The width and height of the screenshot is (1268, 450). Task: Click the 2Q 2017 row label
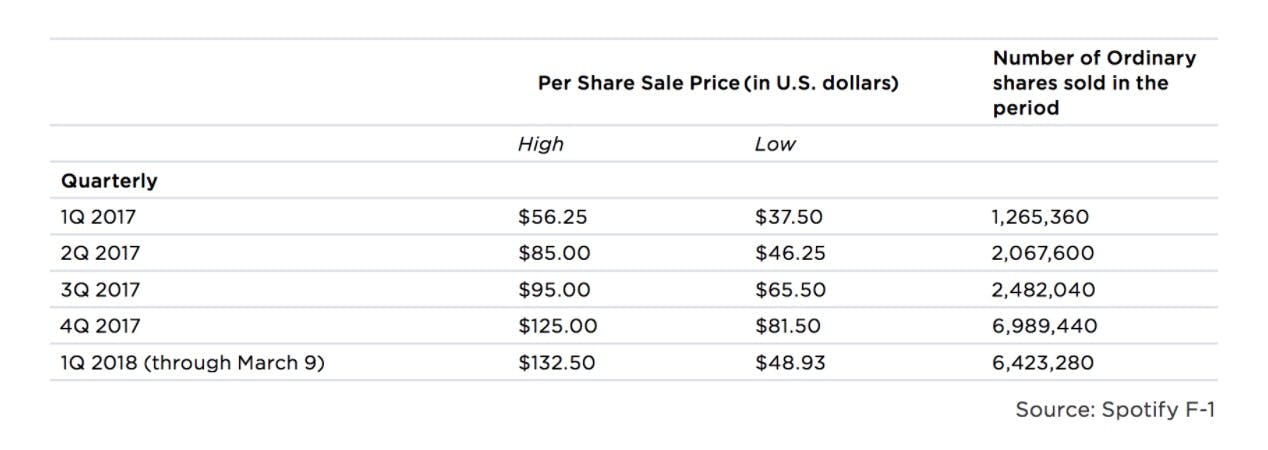100,253
